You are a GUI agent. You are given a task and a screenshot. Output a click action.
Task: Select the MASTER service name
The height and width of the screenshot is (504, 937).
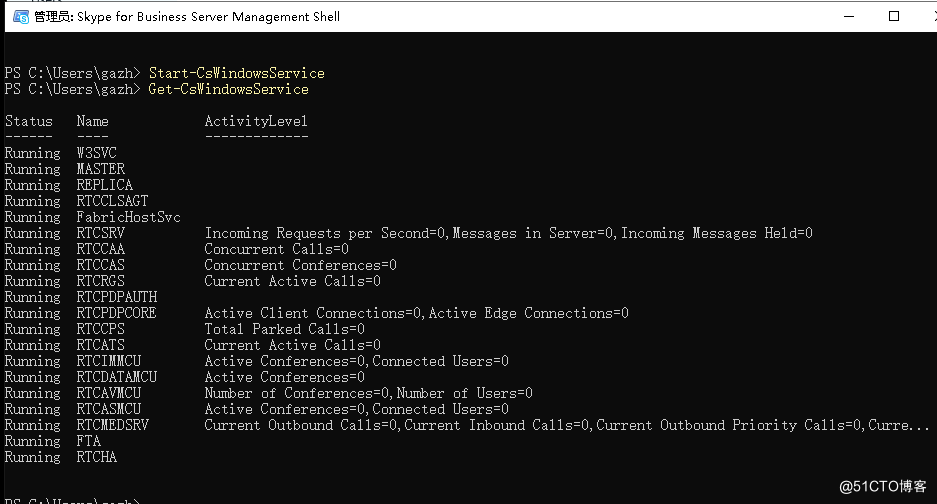[101, 169]
